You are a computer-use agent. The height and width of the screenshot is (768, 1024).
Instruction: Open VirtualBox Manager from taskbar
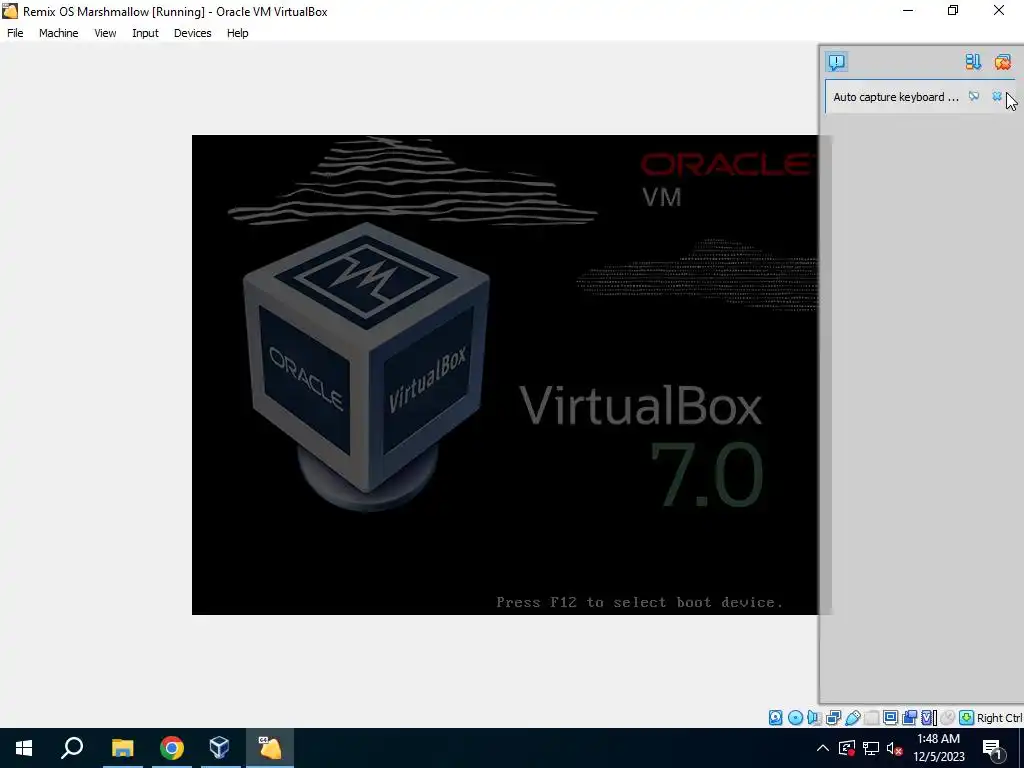pos(220,748)
